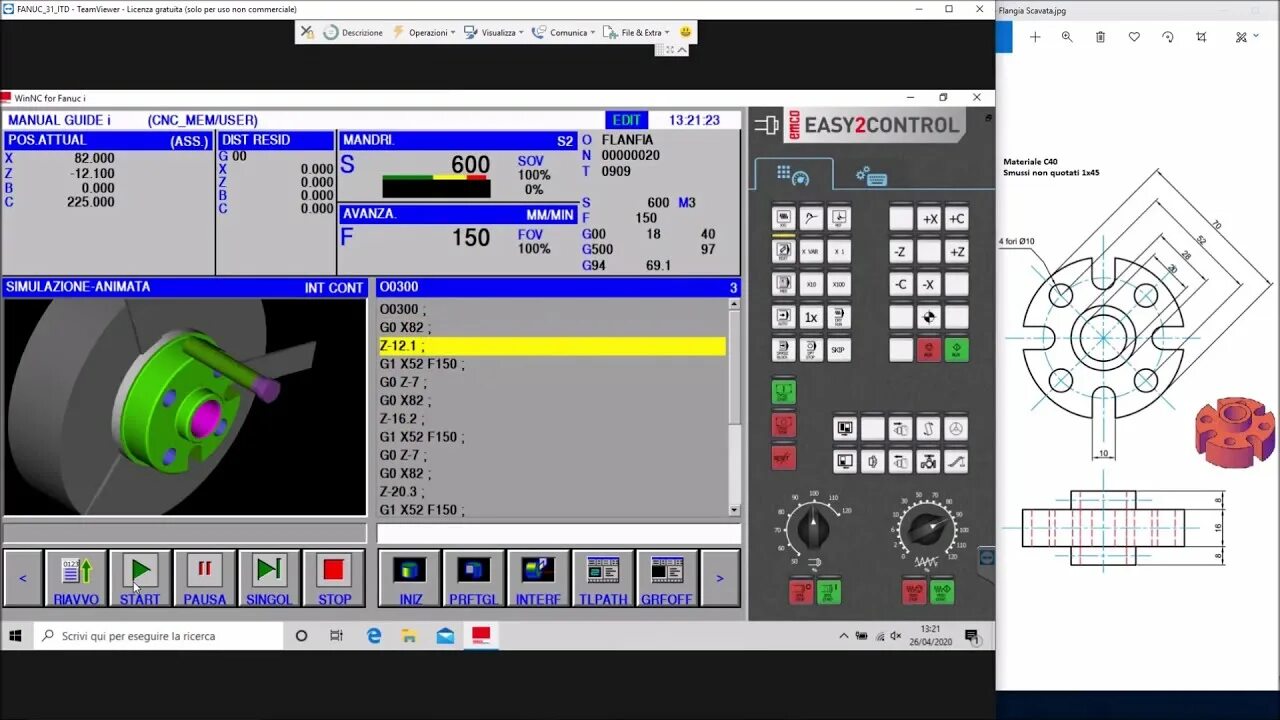Click green feed start key below feed knob
This screenshot has height=720, width=1280.
(x=942, y=592)
